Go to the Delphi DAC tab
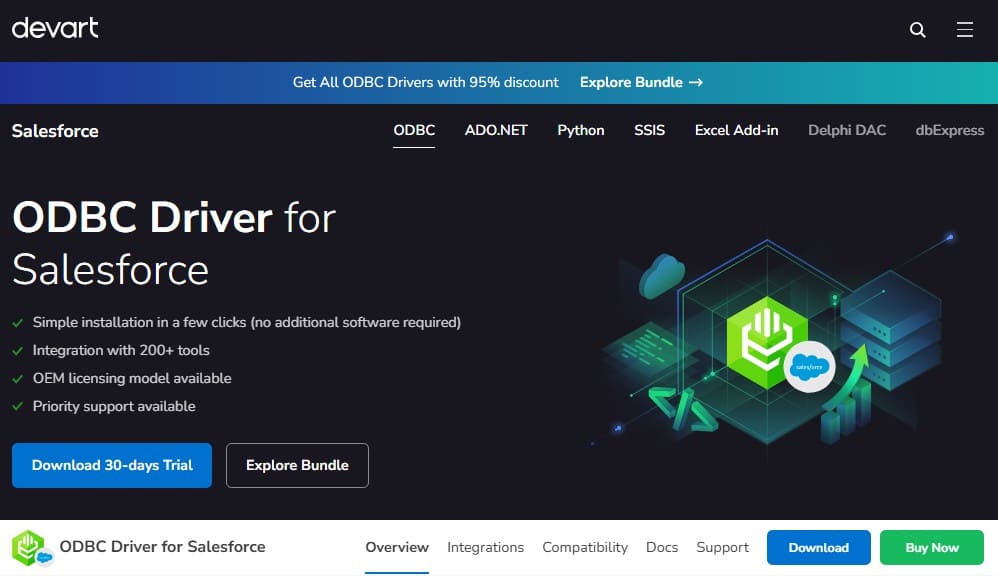 [847, 130]
